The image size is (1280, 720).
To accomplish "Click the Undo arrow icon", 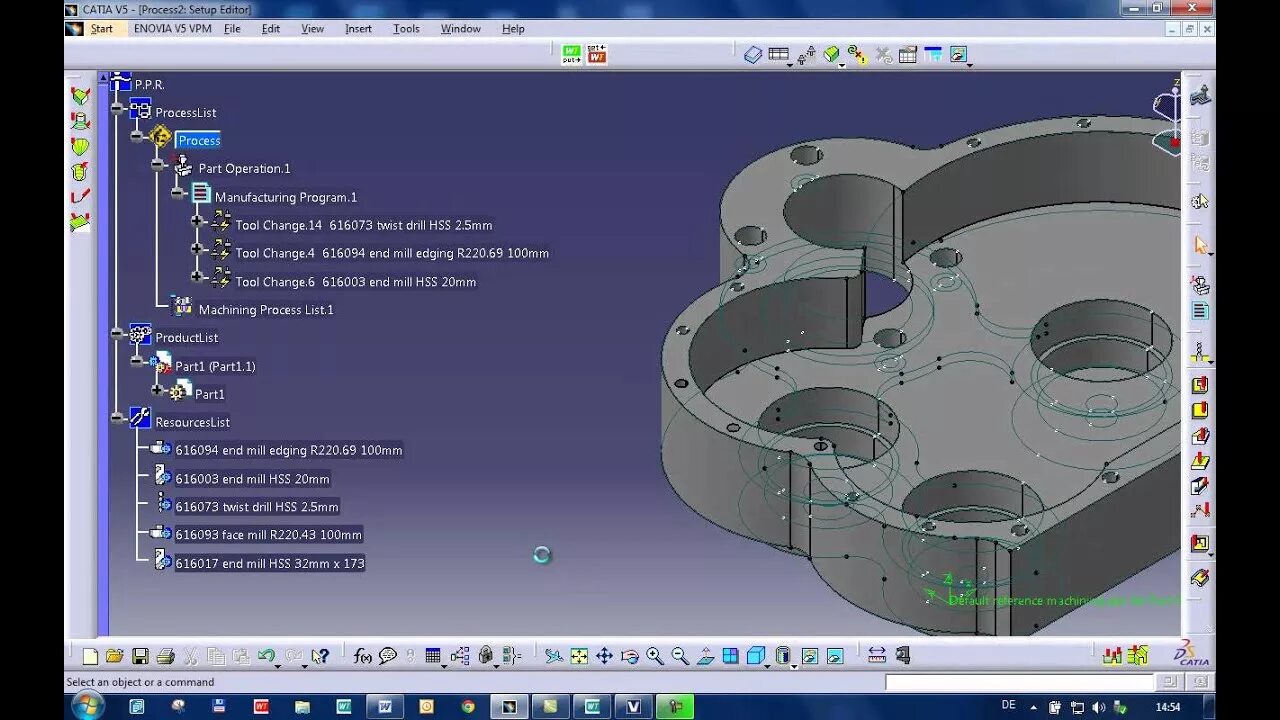I will pos(266,656).
